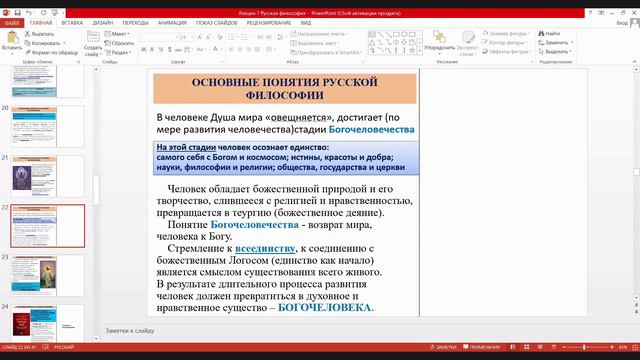Click the zoom slider handle
Image resolution: width=640 pixels, height=360 pixels.
click(584, 347)
